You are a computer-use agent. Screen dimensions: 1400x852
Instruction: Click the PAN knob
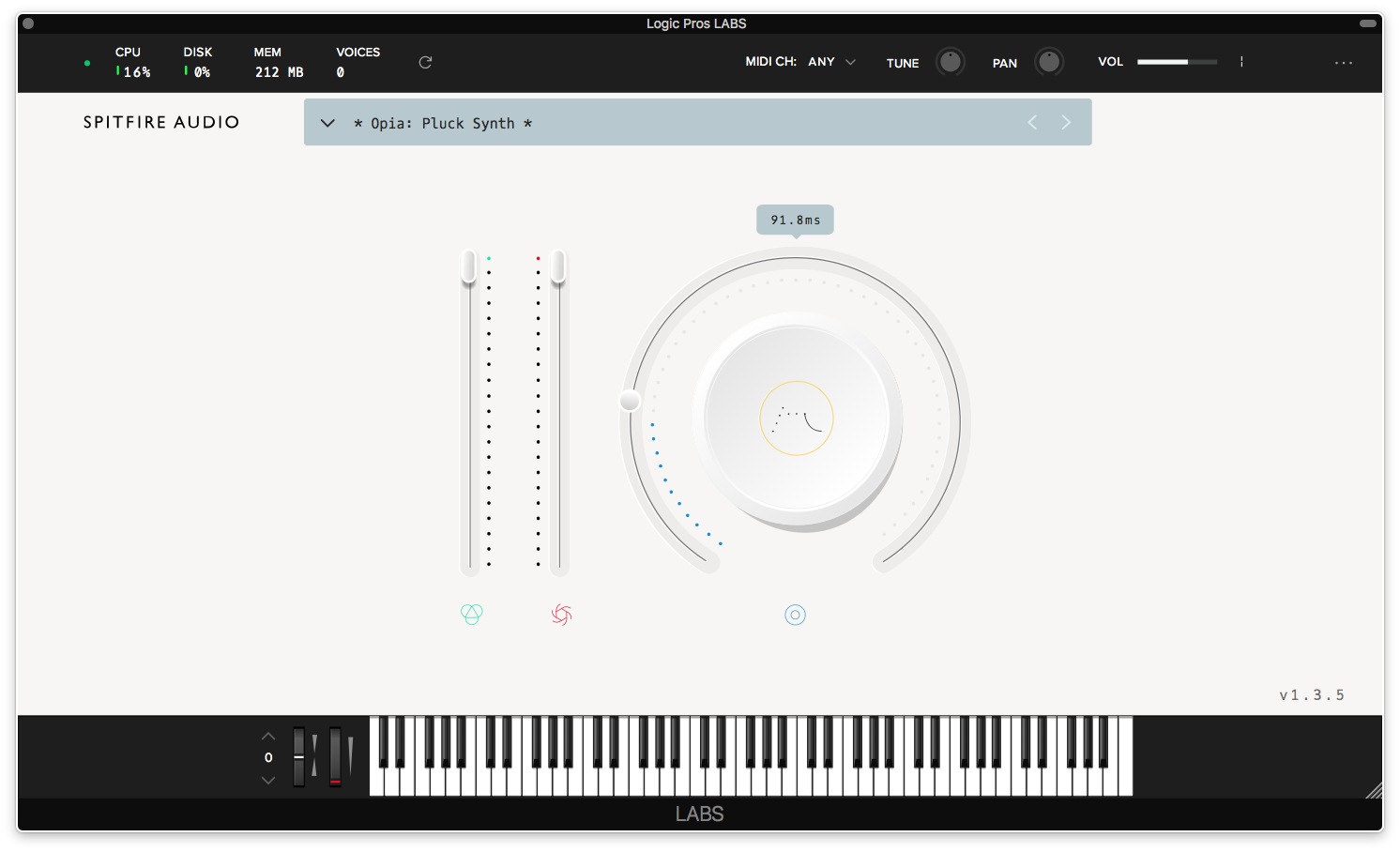[1049, 61]
